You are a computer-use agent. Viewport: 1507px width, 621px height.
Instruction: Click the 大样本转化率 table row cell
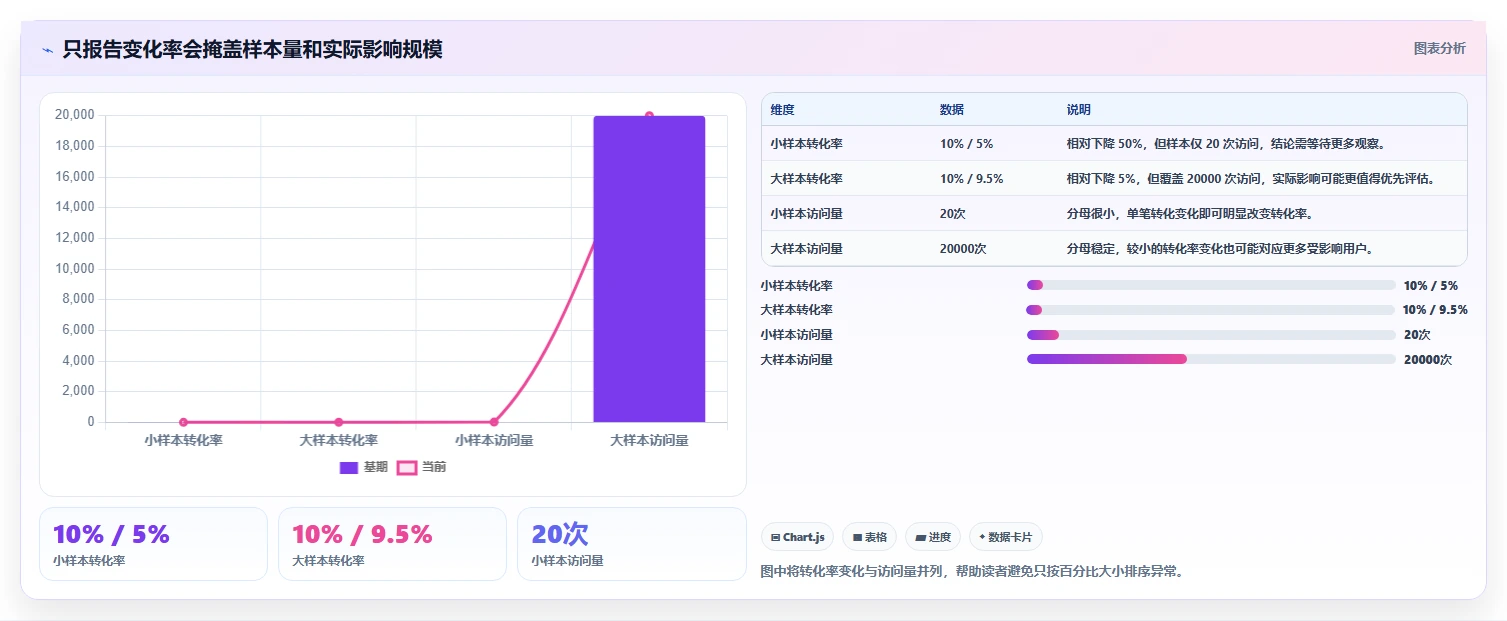pyautogui.click(x=806, y=179)
